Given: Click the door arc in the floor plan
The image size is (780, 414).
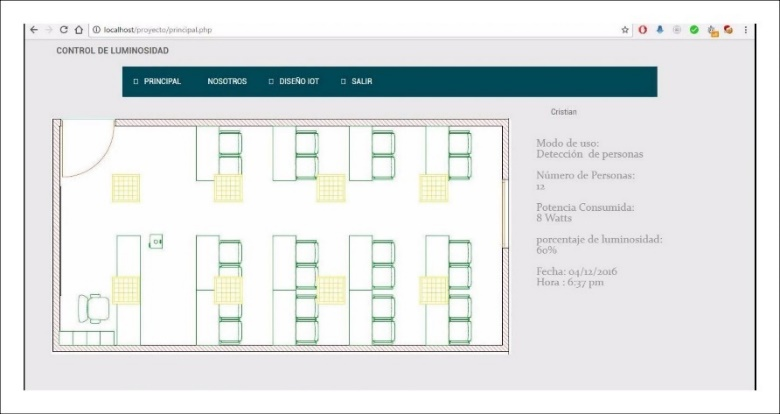Looking at the screenshot, I should pos(88,150).
